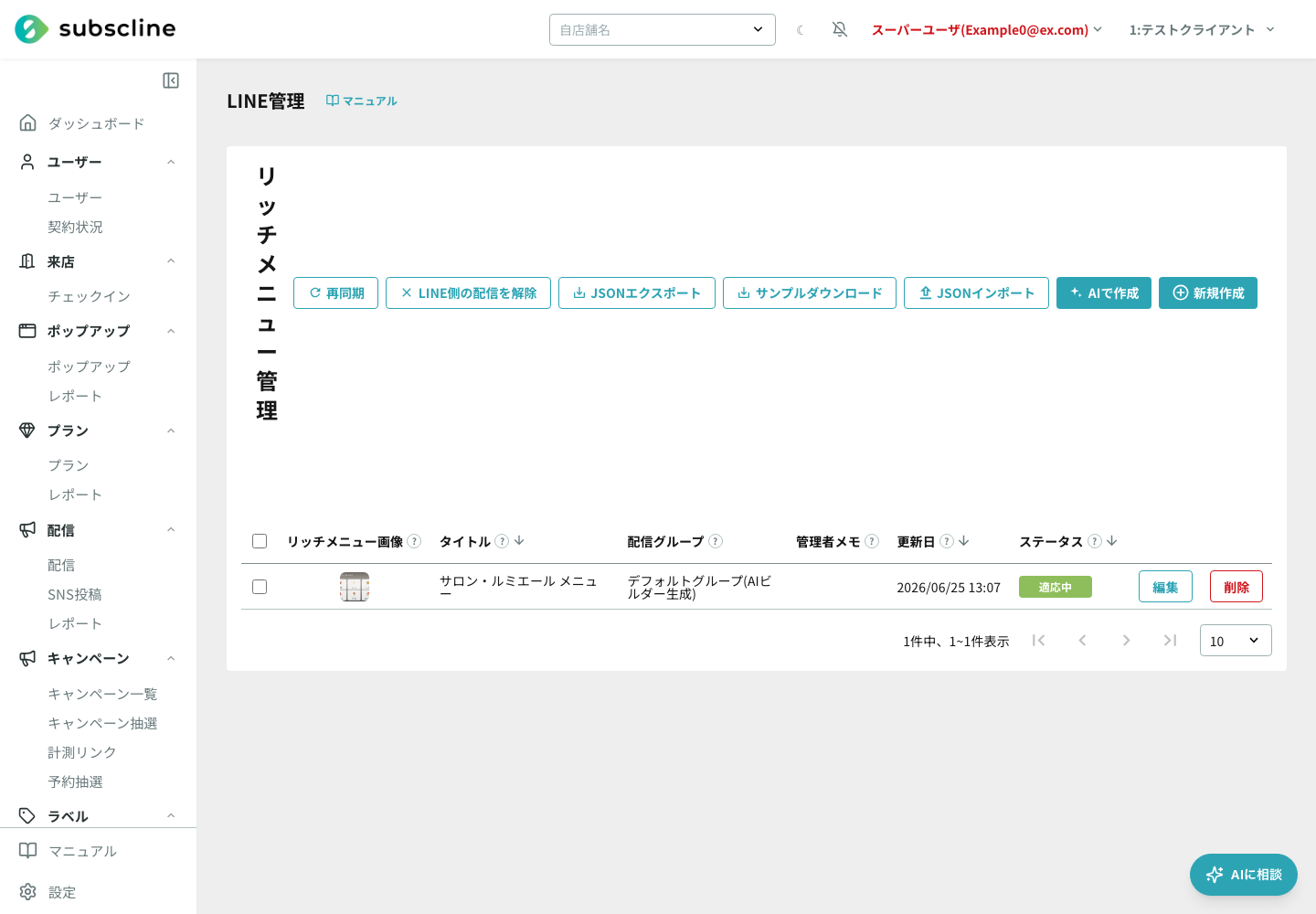Viewport: 1316px width, 914px height.
Task: Click the プラン diamond icon
Action: [27, 430]
